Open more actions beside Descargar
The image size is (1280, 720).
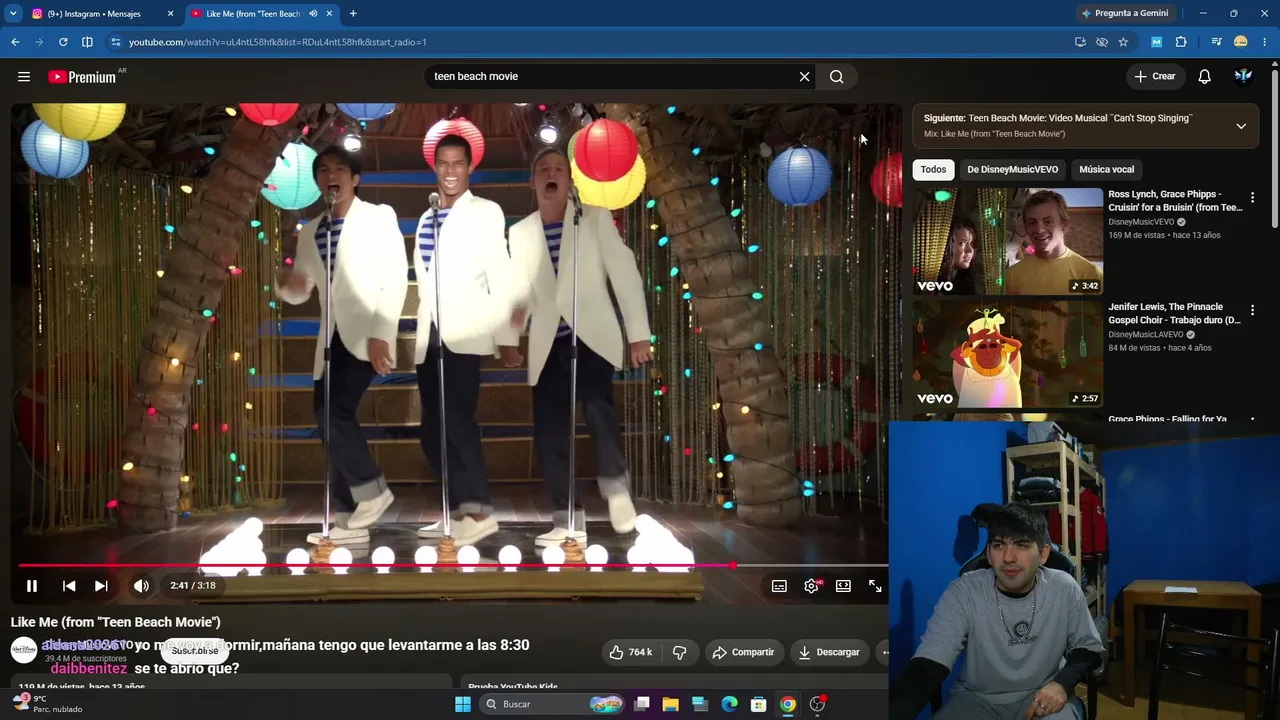click(884, 652)
